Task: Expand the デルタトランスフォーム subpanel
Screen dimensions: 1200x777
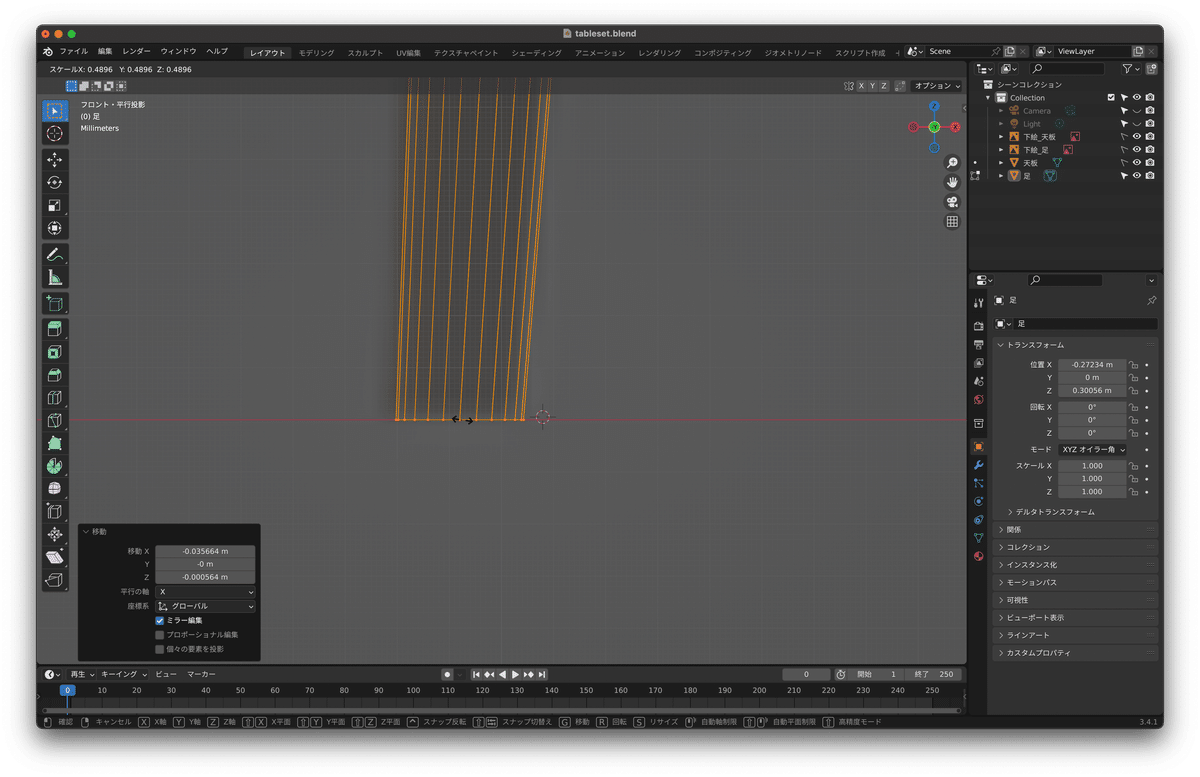Action: click(x=1055, y=512)
